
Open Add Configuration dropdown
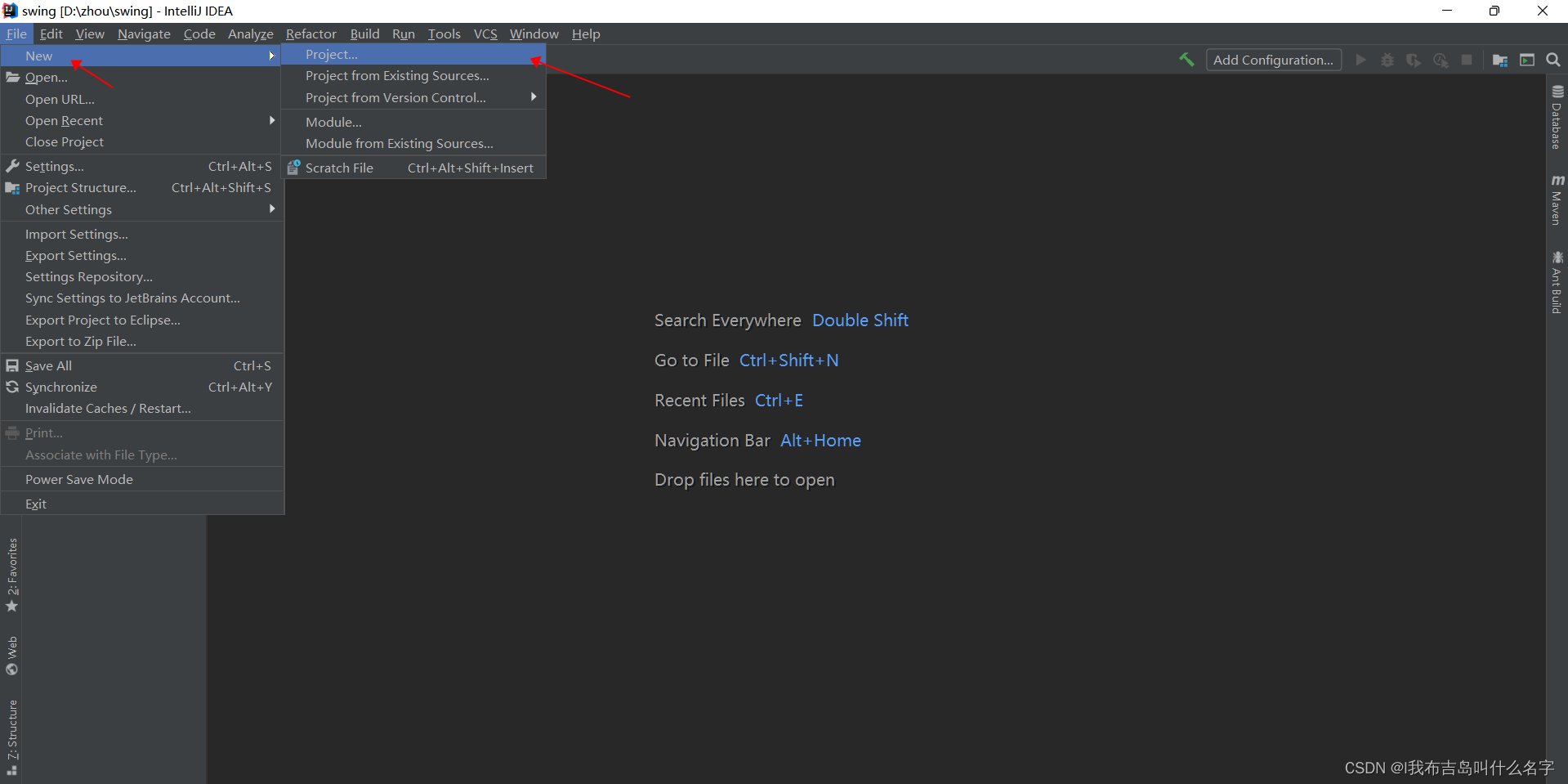(1273, 60)
